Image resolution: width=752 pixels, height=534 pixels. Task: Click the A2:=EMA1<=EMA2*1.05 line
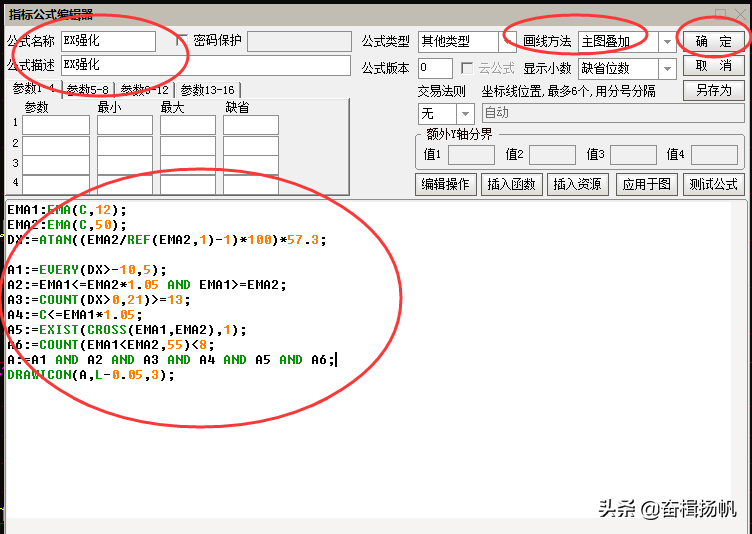[x=147, y=285]
